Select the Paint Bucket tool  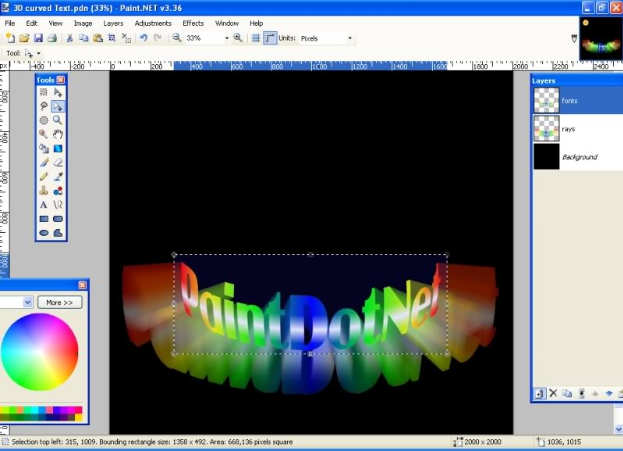pyautogui.click(x=44, y=149)
